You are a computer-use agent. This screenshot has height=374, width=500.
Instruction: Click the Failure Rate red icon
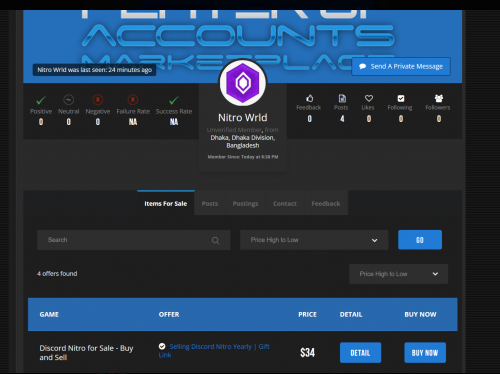tap(133, 100)
